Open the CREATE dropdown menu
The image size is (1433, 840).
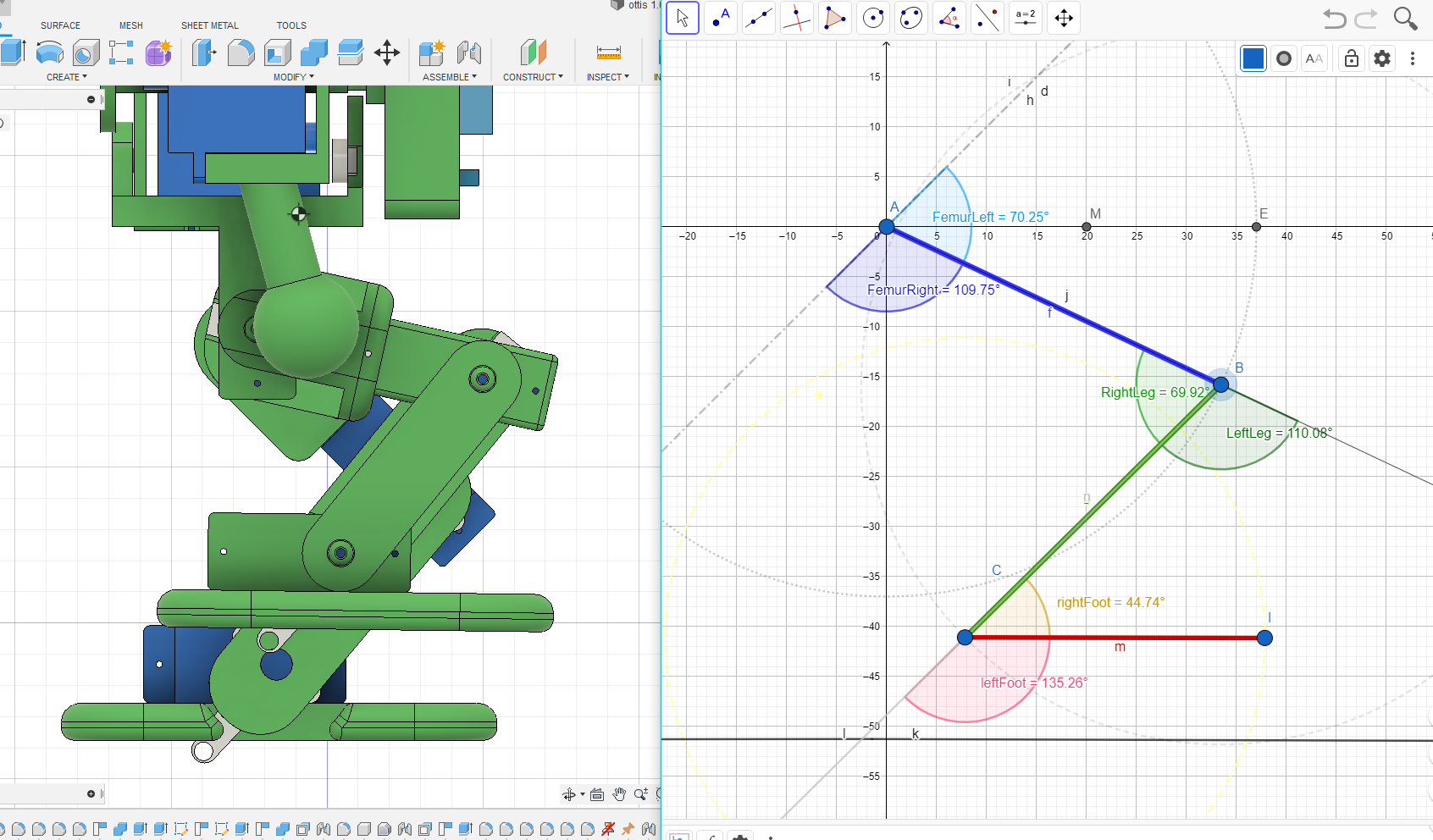(x=66, y=77)
